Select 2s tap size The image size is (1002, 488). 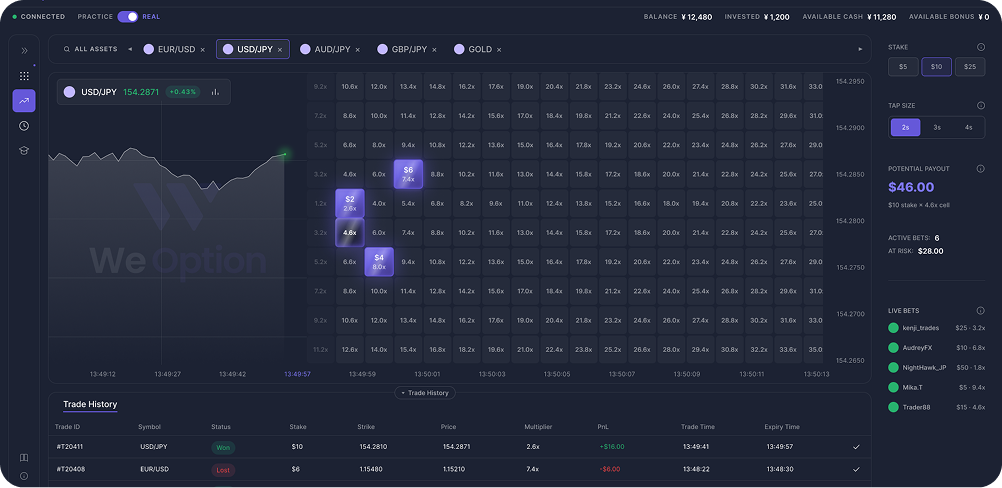(906, 127)
